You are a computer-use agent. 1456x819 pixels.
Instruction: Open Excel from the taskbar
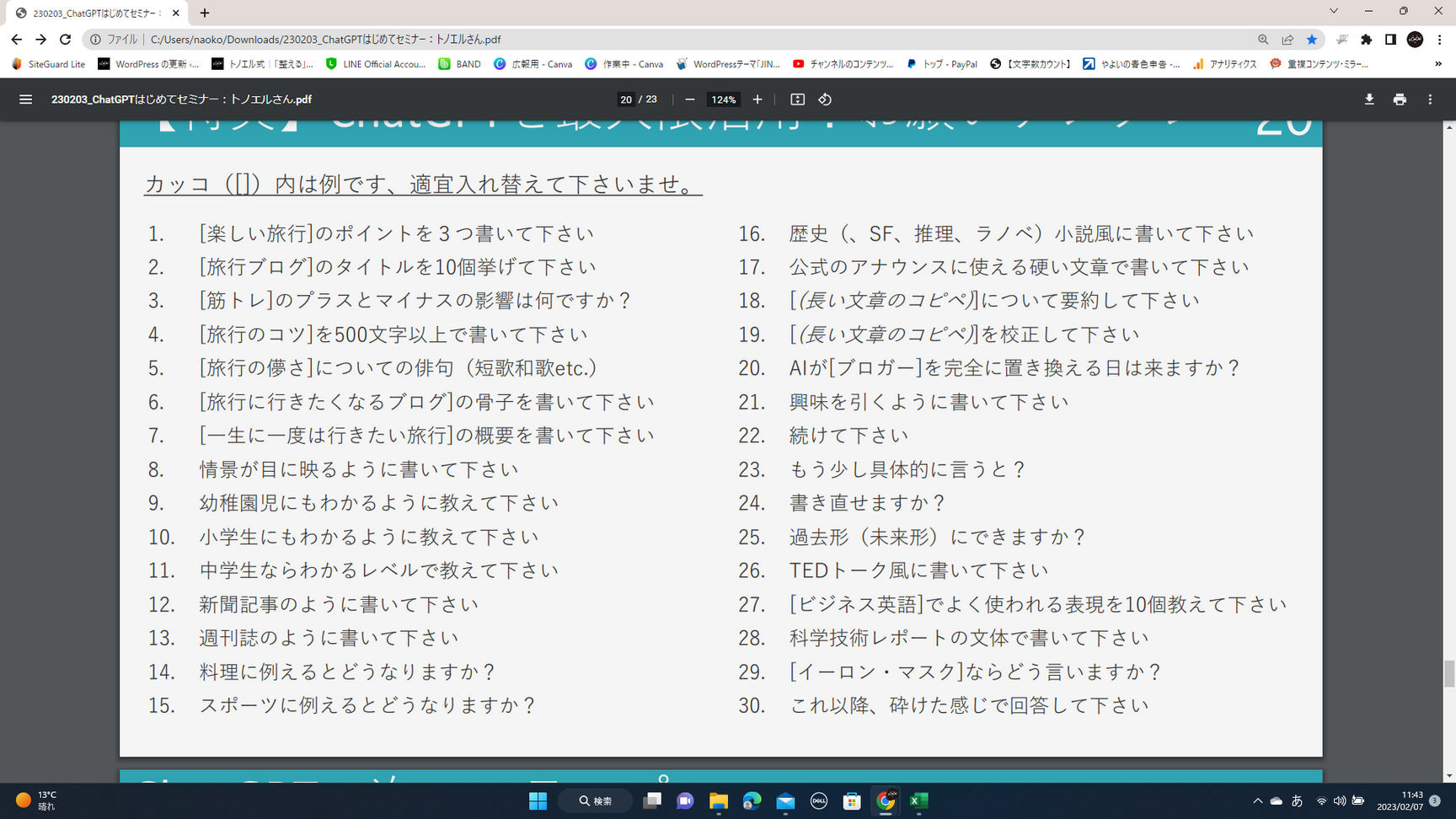click(919, 800)
